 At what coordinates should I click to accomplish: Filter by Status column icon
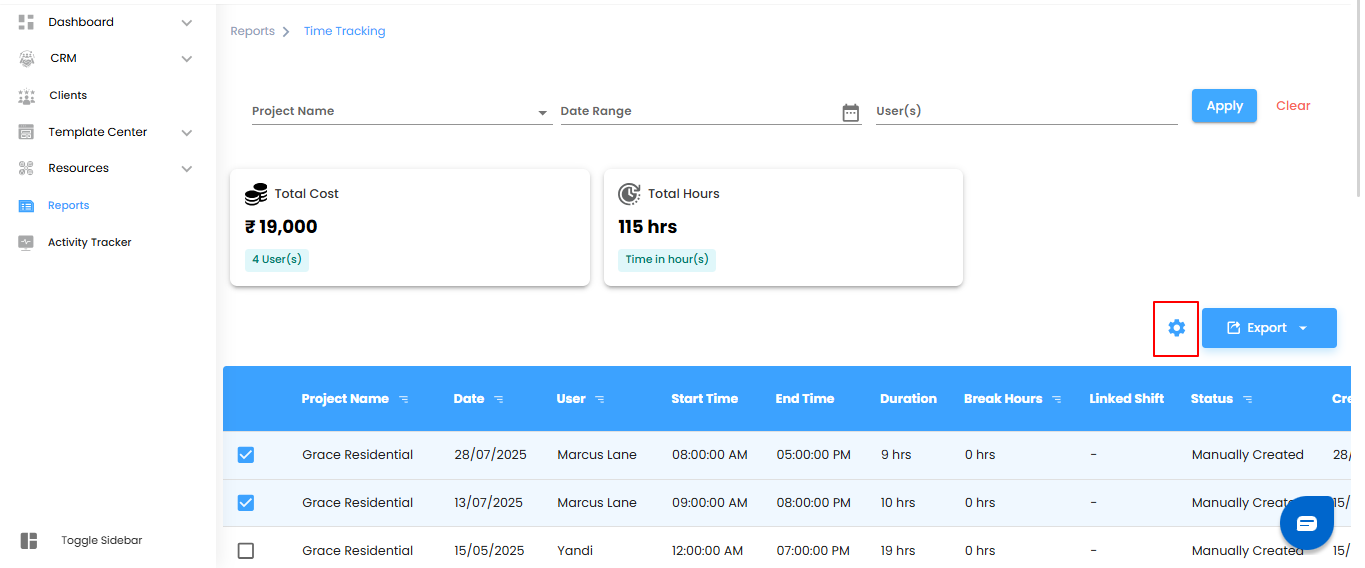point(1248,399)
